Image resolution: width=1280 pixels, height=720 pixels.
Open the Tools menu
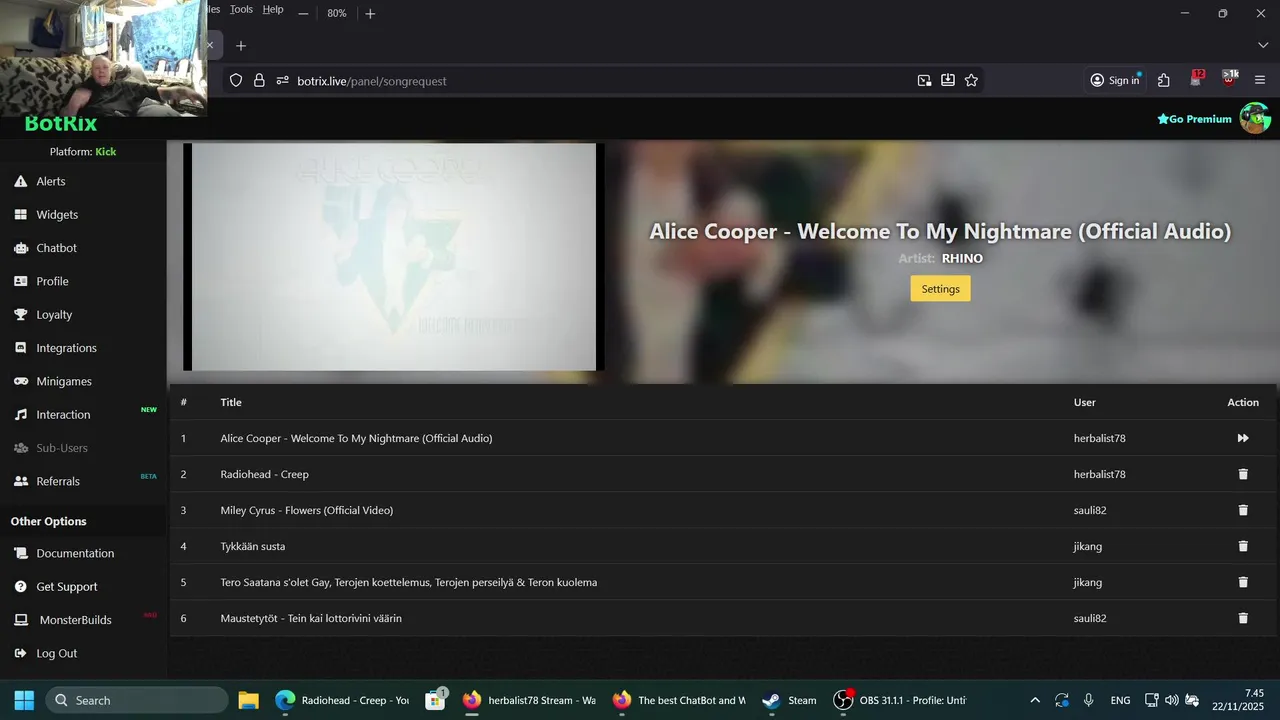[241, 9]
